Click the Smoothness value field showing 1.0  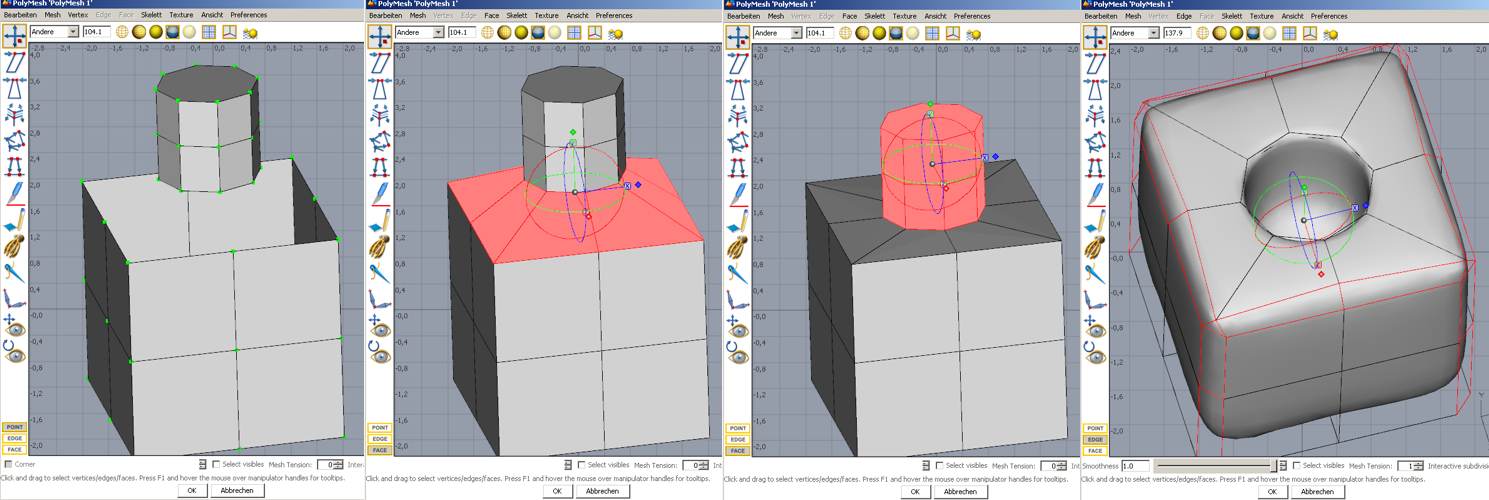(1135, 466)
